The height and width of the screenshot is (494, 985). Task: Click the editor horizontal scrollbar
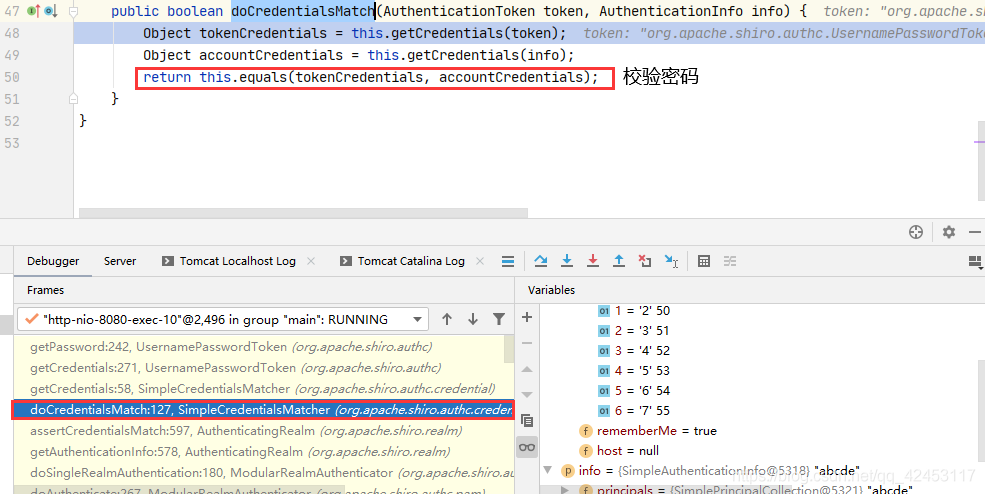(x=303, y=213)
